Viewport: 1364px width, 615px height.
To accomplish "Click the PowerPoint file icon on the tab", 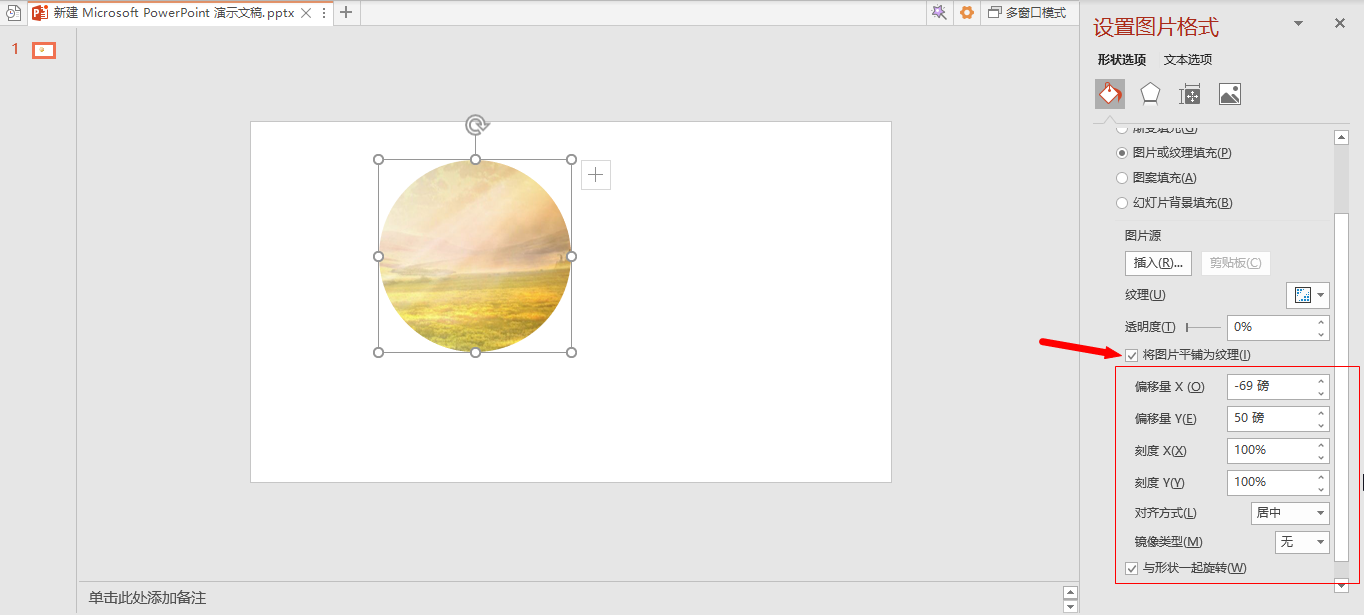I will 40,12.
